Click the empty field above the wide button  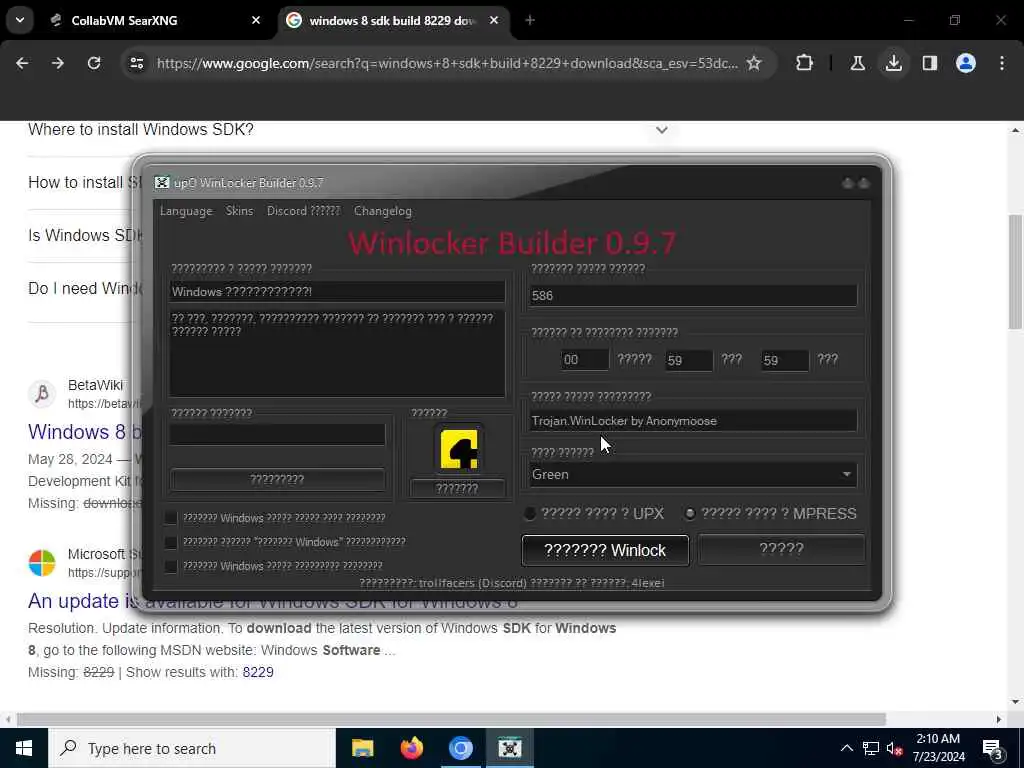click(277, 434)
